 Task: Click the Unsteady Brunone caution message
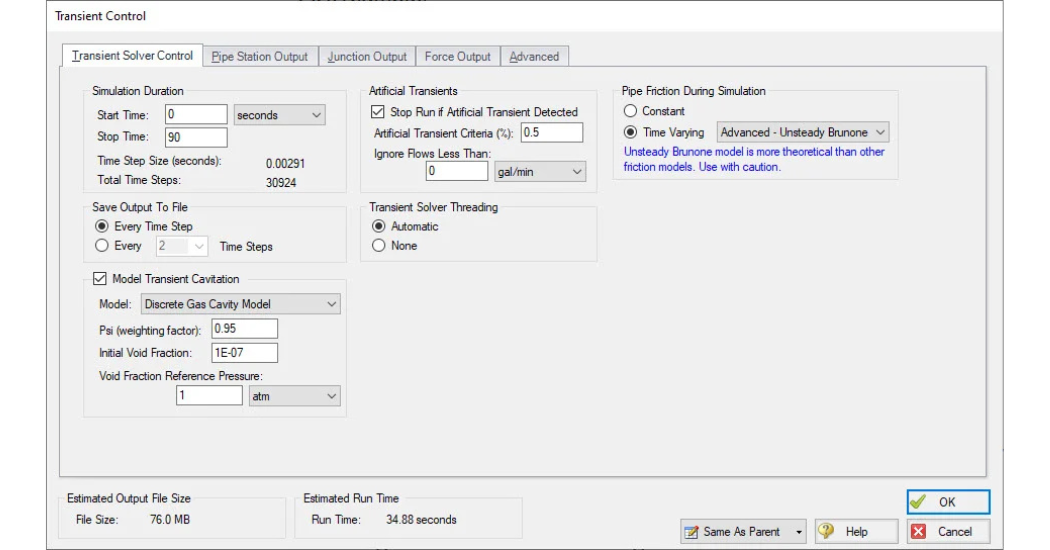click(754, 159)
